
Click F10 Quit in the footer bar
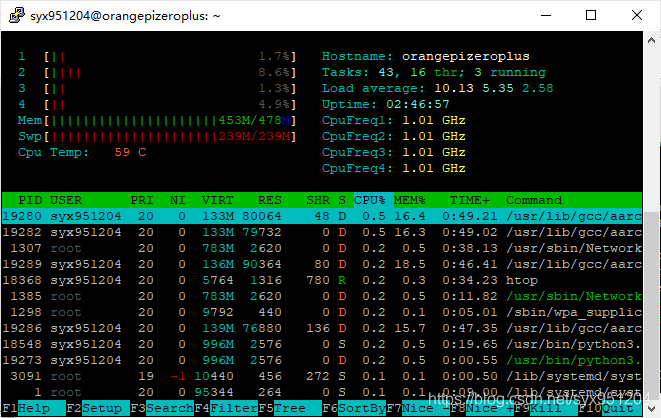coord(610,408)
